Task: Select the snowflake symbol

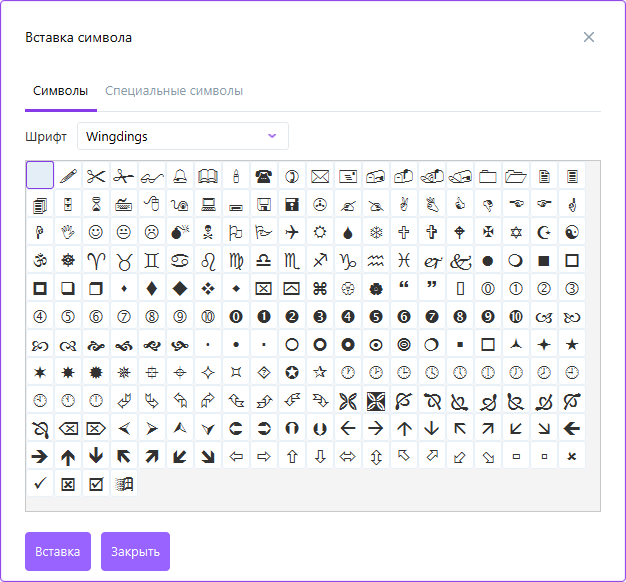Action: (375, 232)
